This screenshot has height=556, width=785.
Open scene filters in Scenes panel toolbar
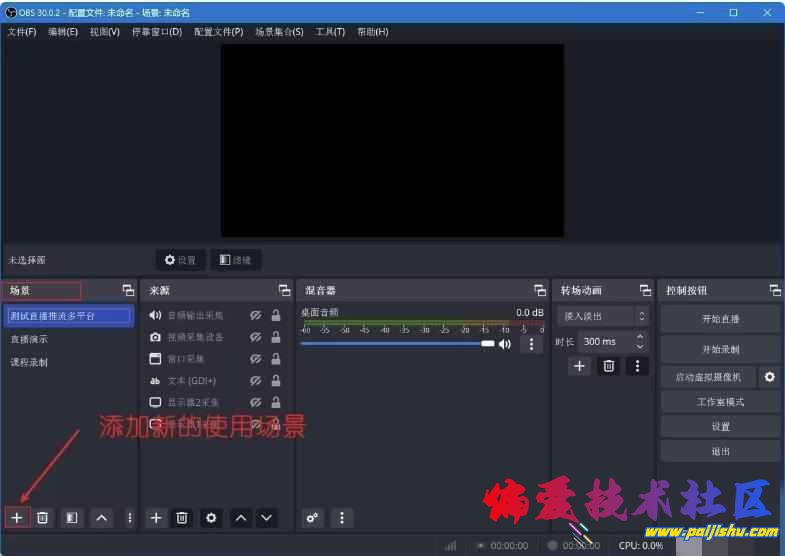point(71,517)
